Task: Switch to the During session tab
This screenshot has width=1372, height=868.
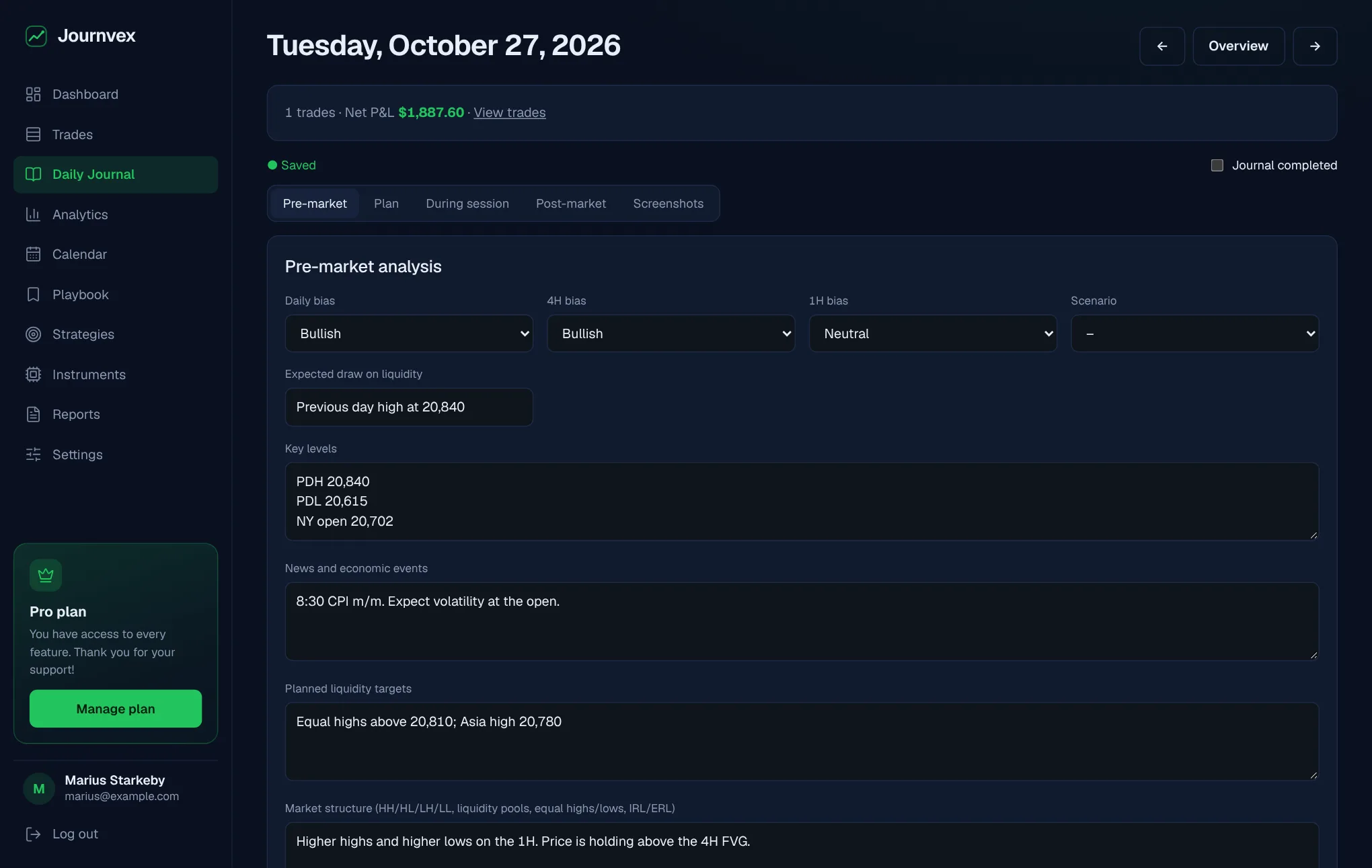Action: coord(467,204)
